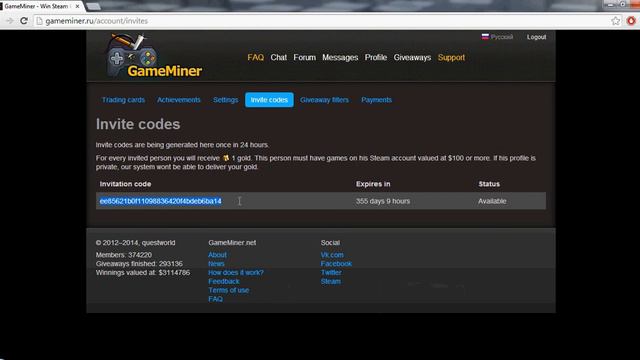
Task: Click the highlighted invitation code
Action: [160, 201]
